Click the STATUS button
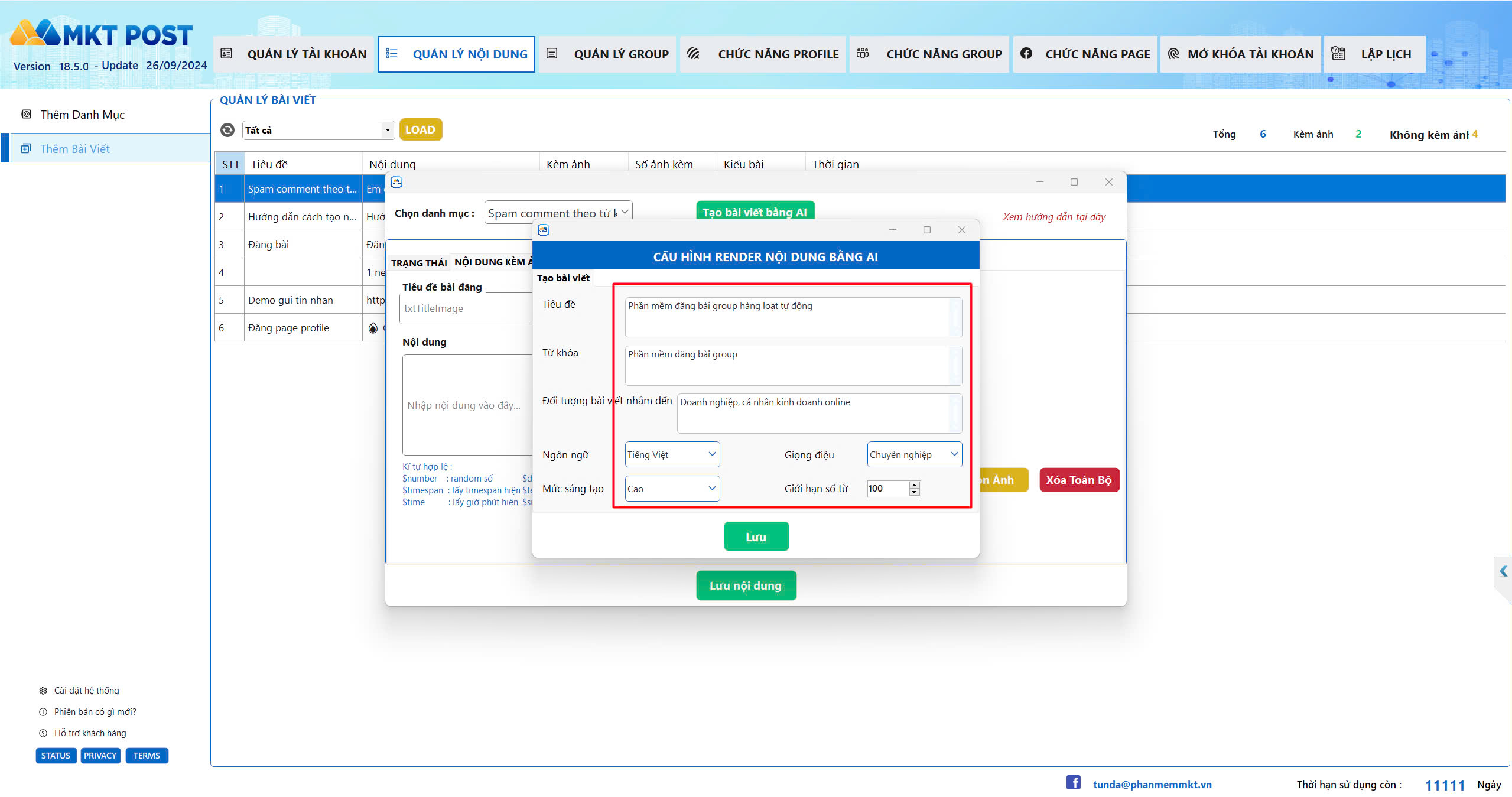 (56, 756)
